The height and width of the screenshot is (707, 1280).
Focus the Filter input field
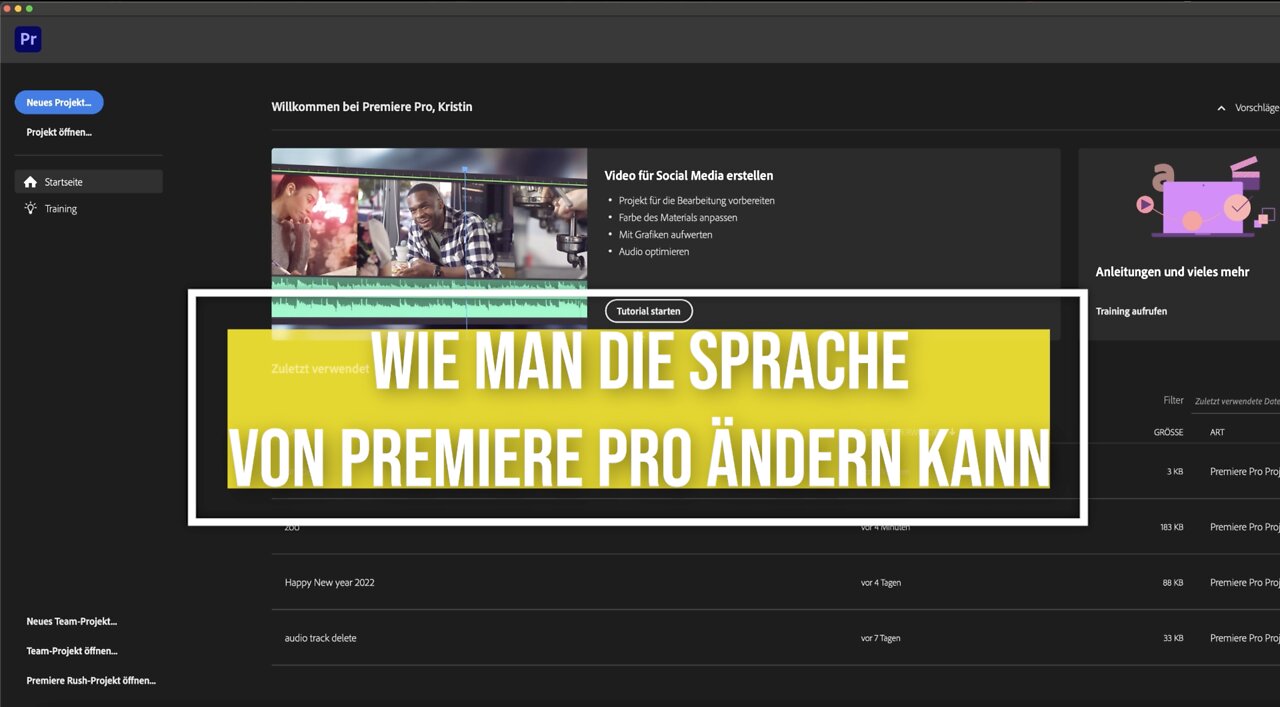click(1235, 401)
